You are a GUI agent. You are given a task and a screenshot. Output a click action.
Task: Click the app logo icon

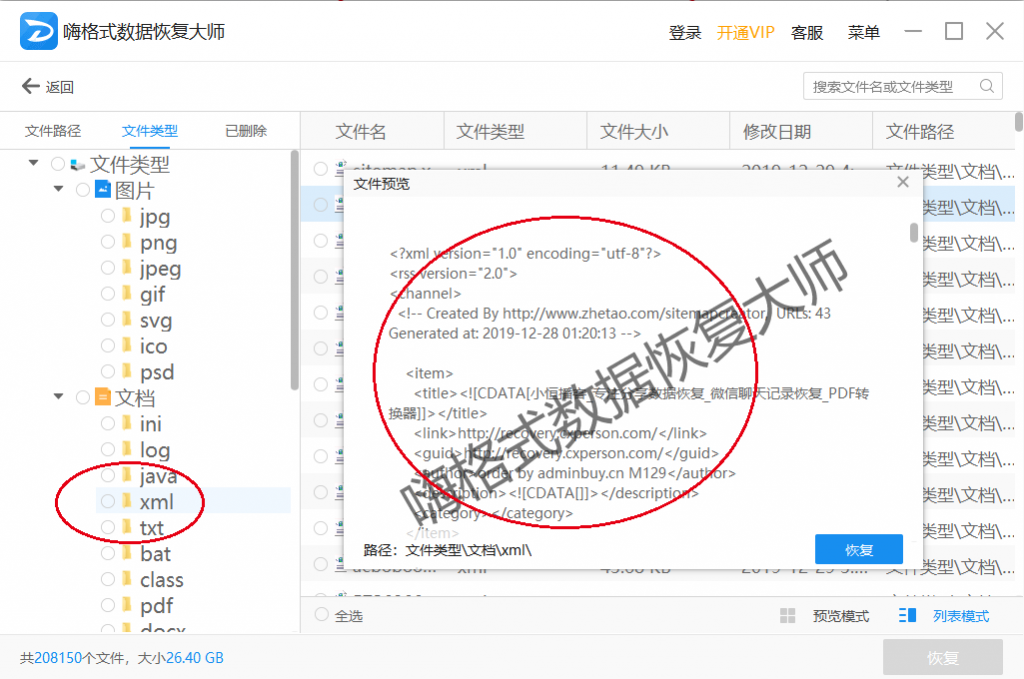[39, 31]
